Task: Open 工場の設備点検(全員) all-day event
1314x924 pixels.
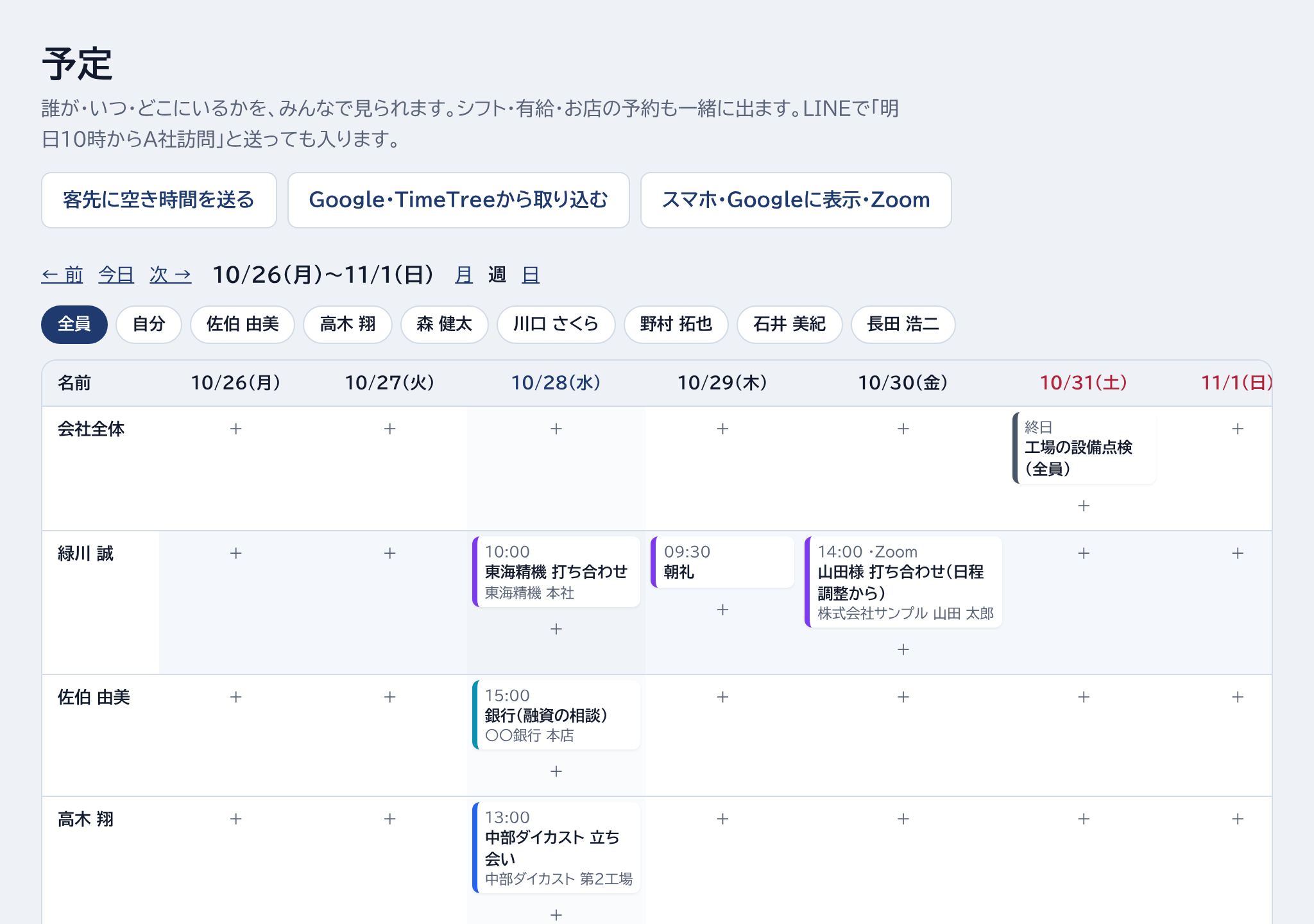Action: tap(1084, 448)
